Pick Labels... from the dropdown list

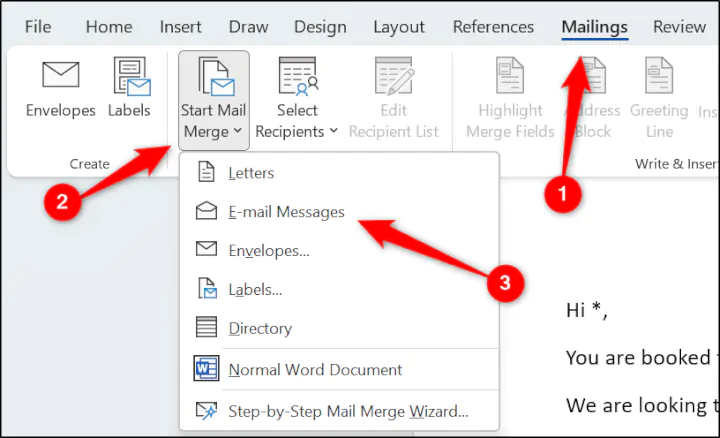click(339, 289)
